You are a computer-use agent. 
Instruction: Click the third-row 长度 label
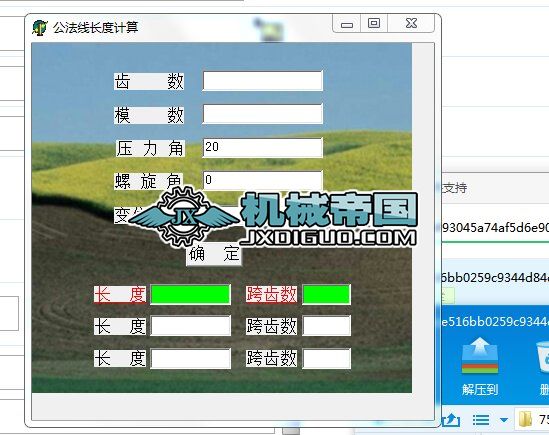[x=120, y=358]
